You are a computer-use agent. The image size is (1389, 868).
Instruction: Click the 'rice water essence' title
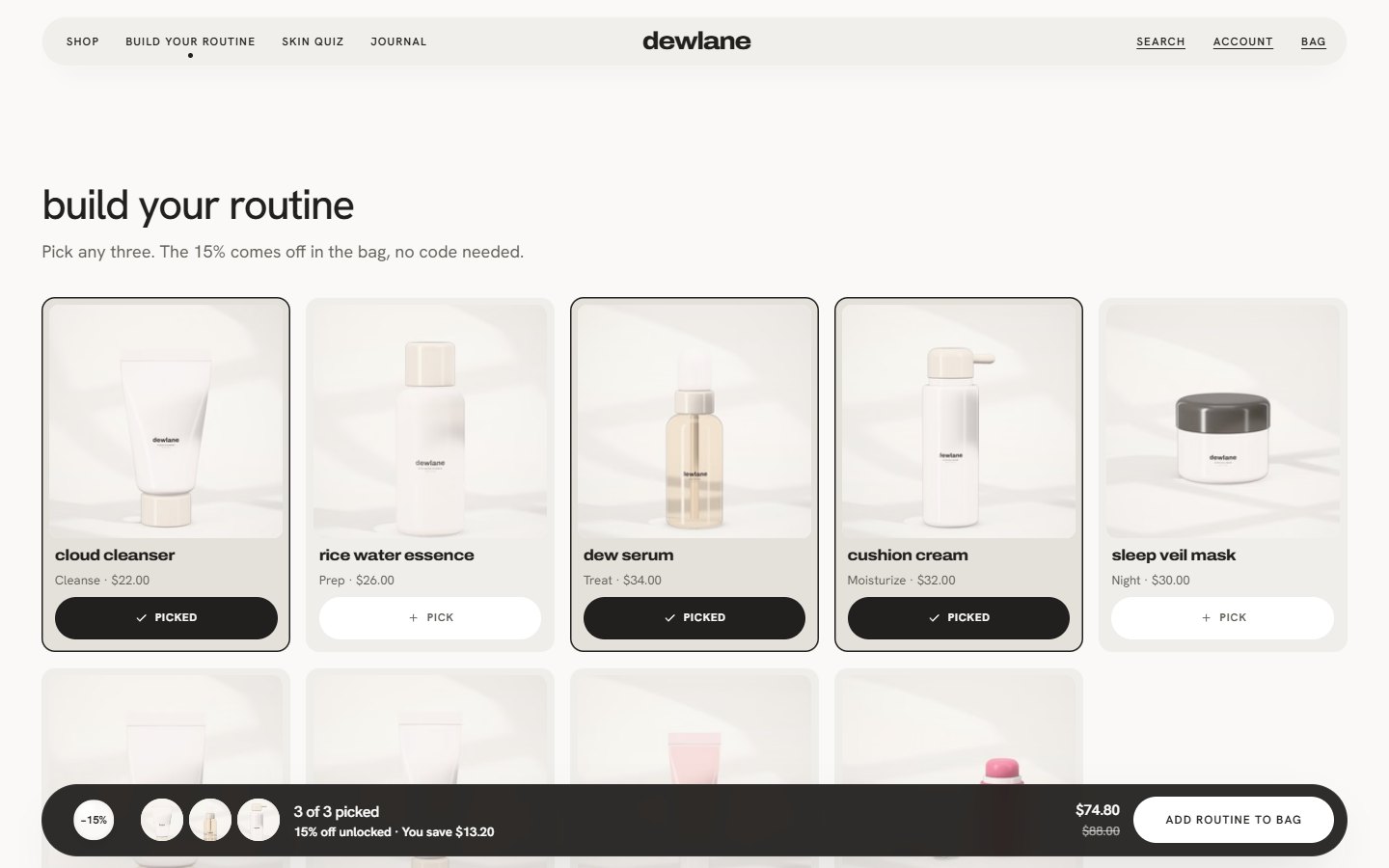pyautogui.click(x=396, y=556)
